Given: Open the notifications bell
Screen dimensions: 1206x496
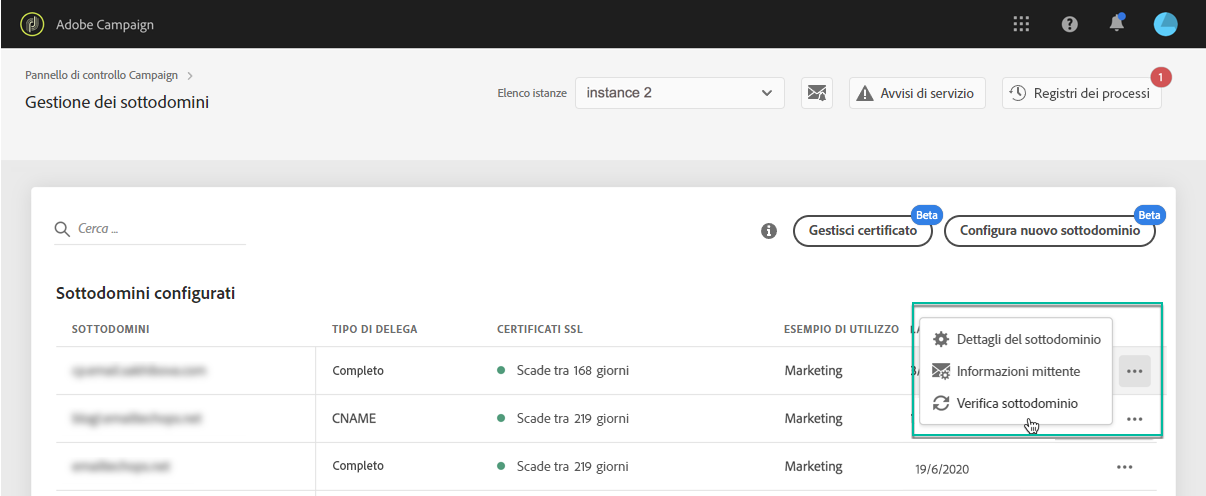Looking at the screenshot, I should coord(1117,24).
